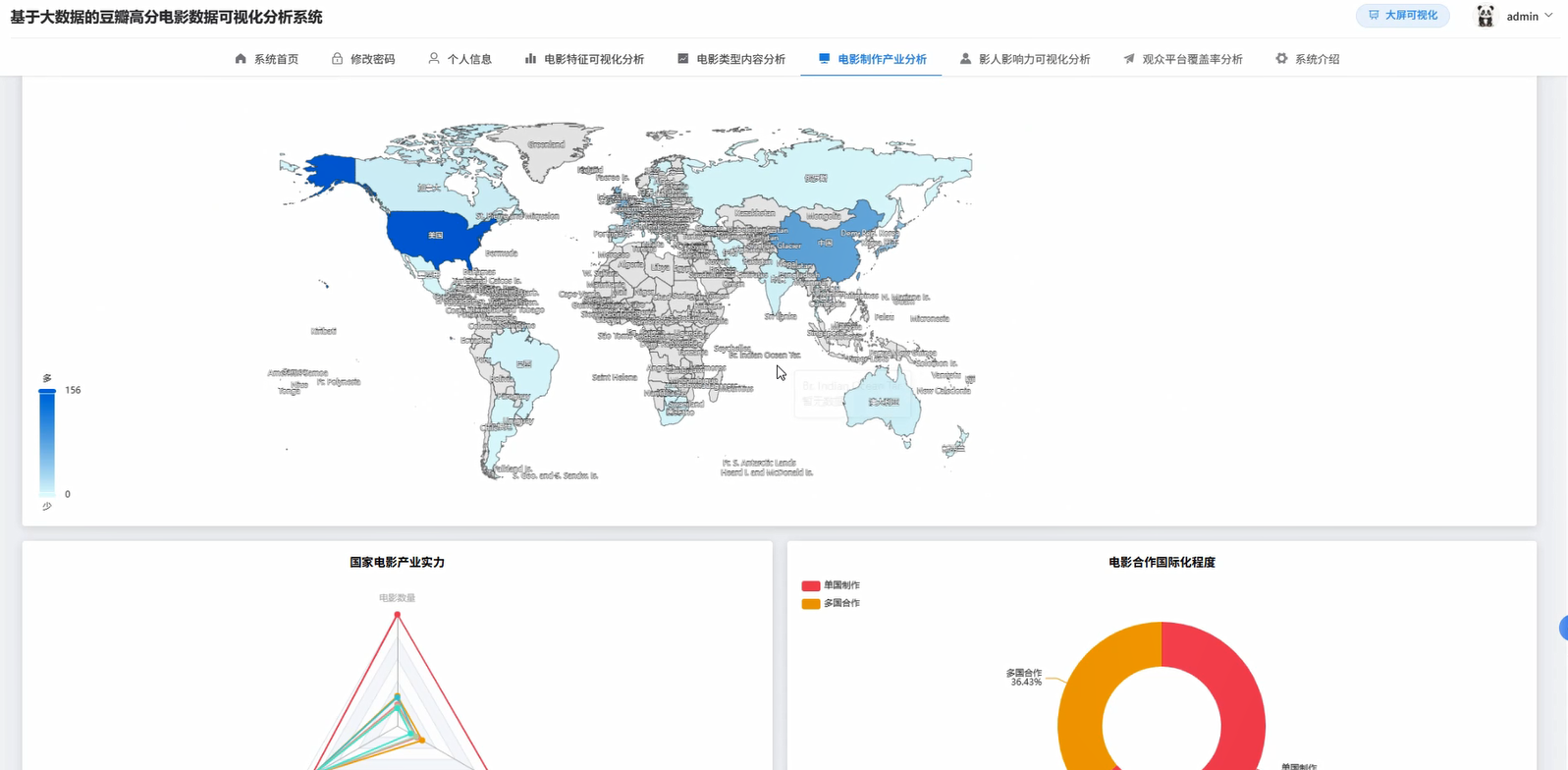
Task: Click the lock icon beside 修改密码
Action: click(x=337, y=59)
